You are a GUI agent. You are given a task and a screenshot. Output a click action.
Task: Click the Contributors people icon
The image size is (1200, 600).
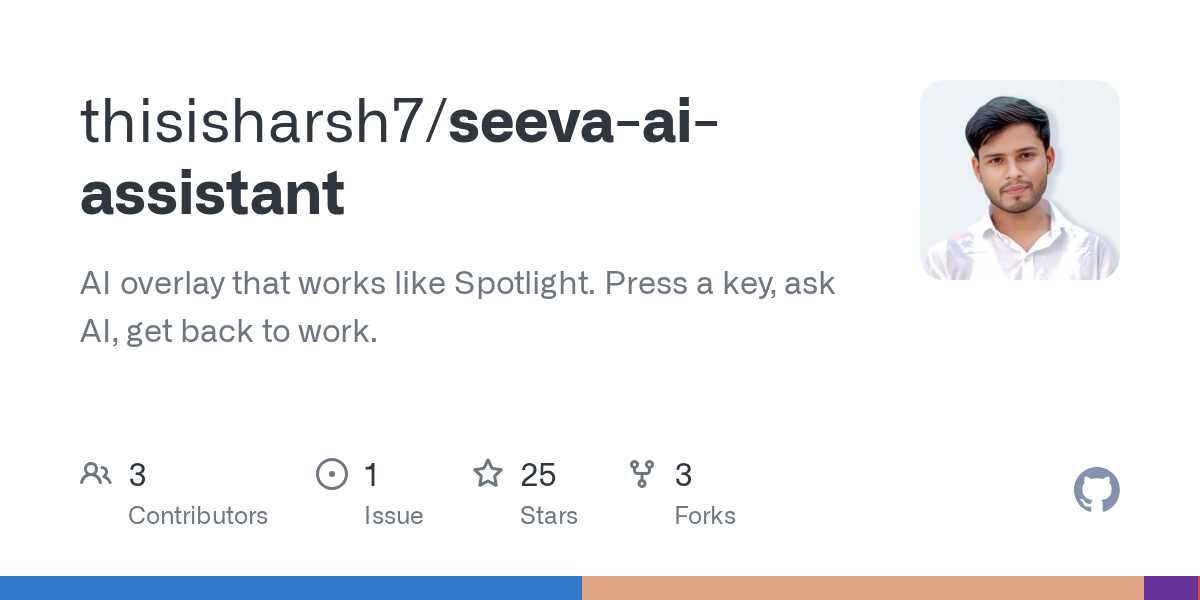pos(96,474)
